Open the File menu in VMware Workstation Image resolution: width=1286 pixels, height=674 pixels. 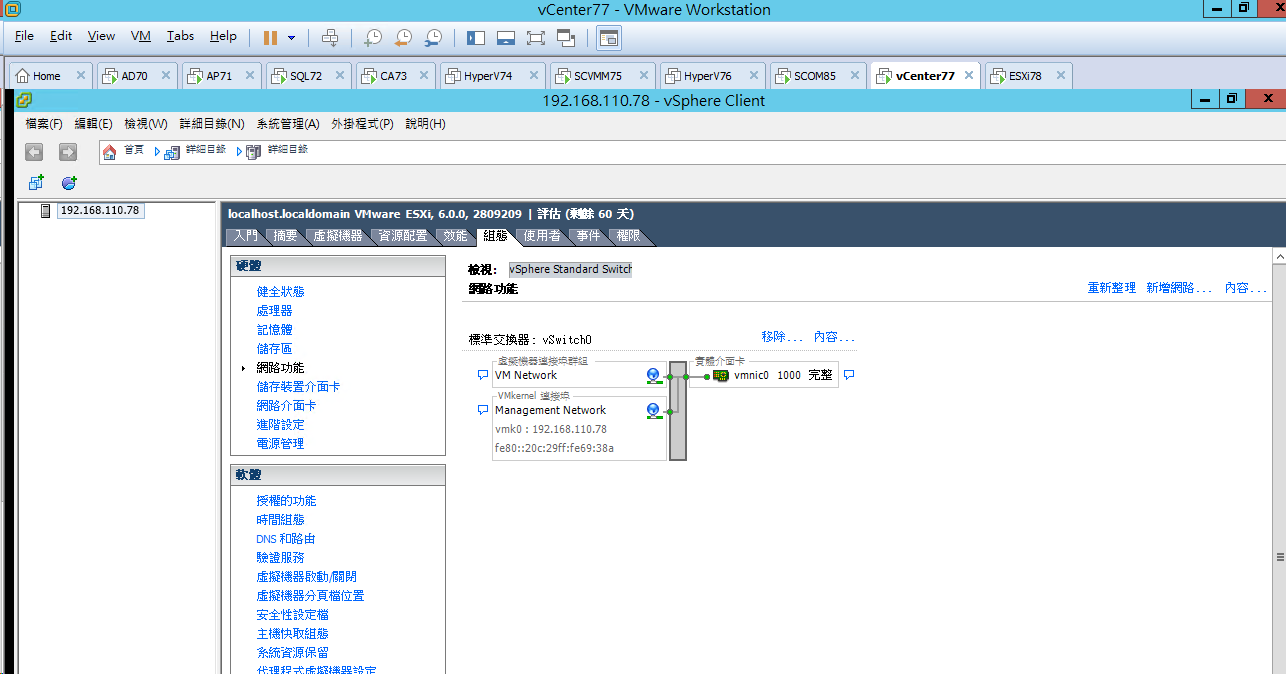24,36
